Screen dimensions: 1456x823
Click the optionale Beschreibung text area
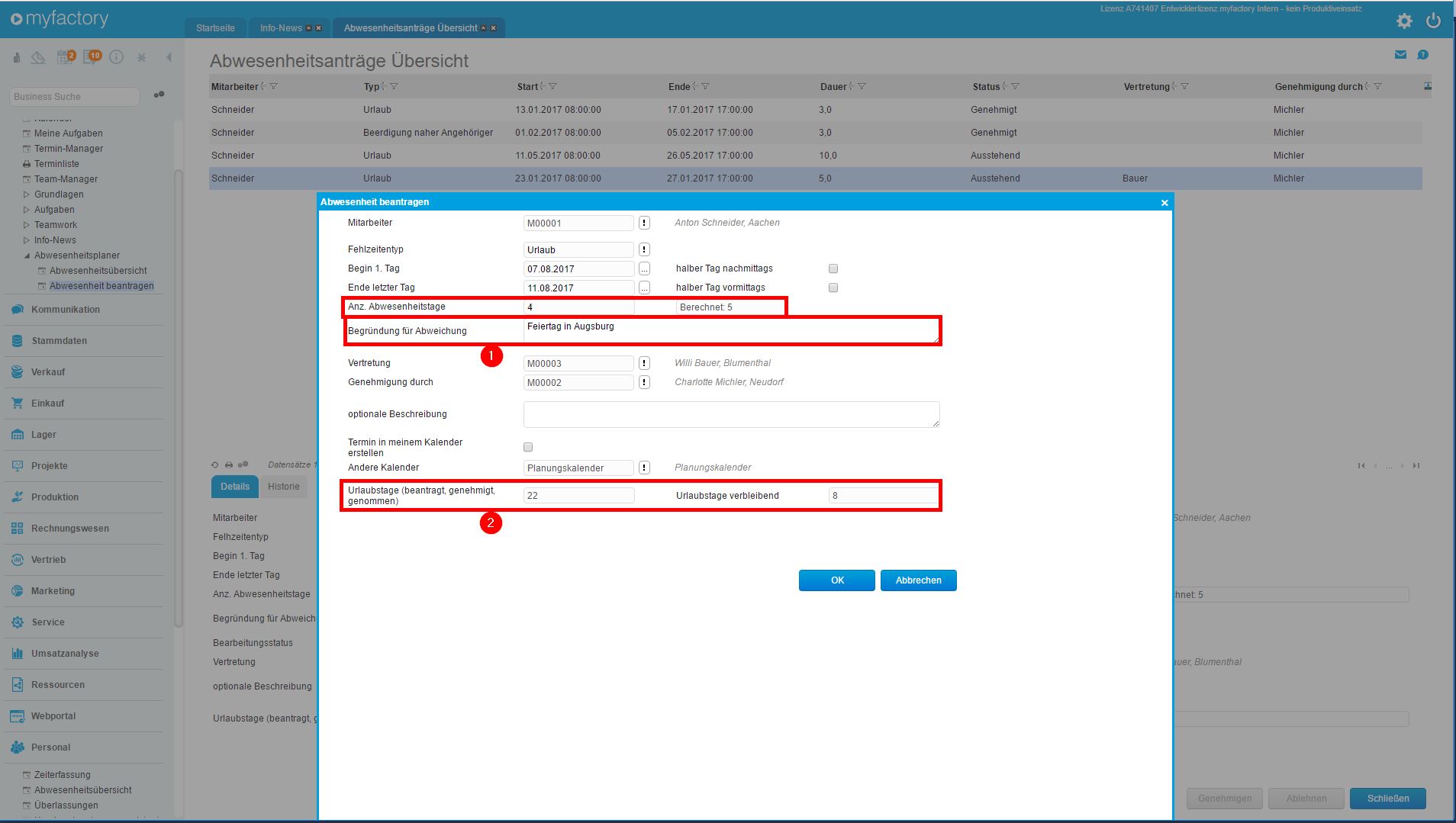731,414
